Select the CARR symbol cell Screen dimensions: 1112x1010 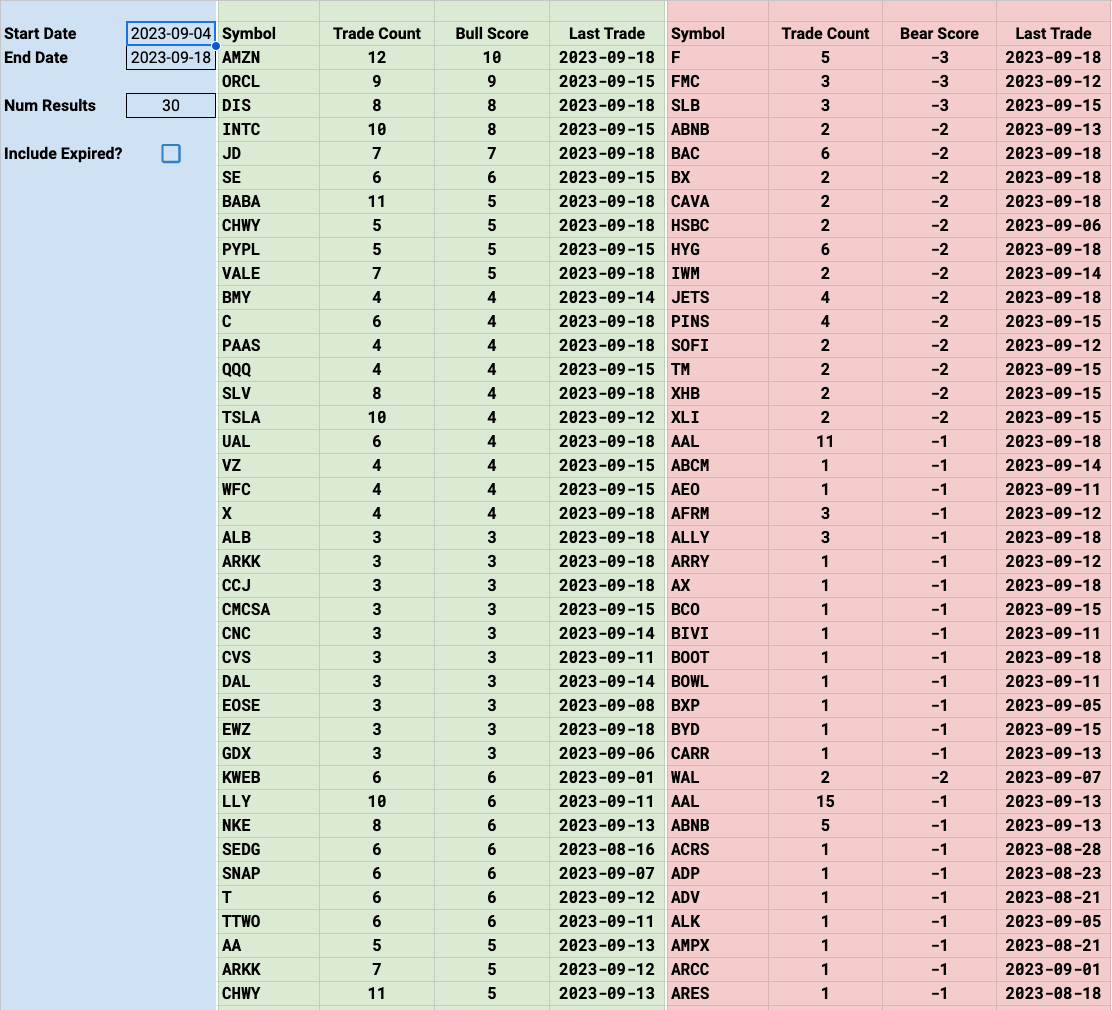[x=718, y=753]
